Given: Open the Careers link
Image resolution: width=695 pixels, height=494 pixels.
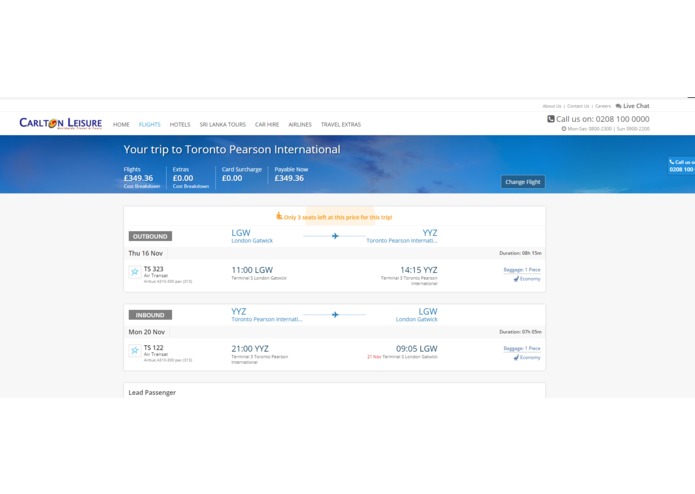Looking at the screenshot, I should 603,106.
